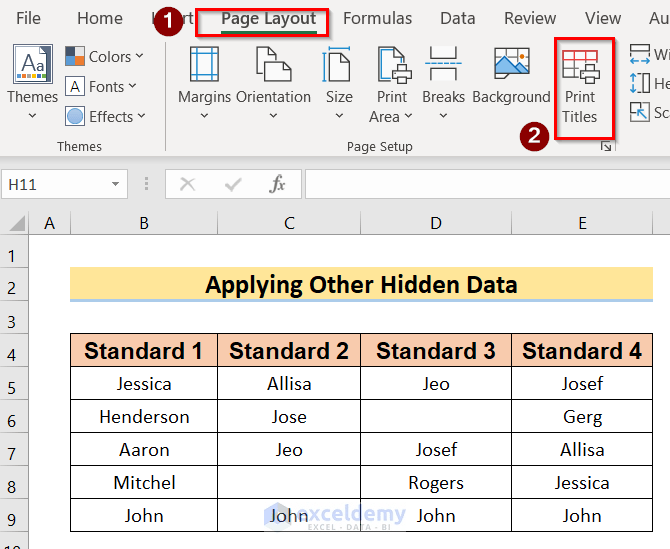Expand the Orientation dropdown chevron

click(273, 116)
